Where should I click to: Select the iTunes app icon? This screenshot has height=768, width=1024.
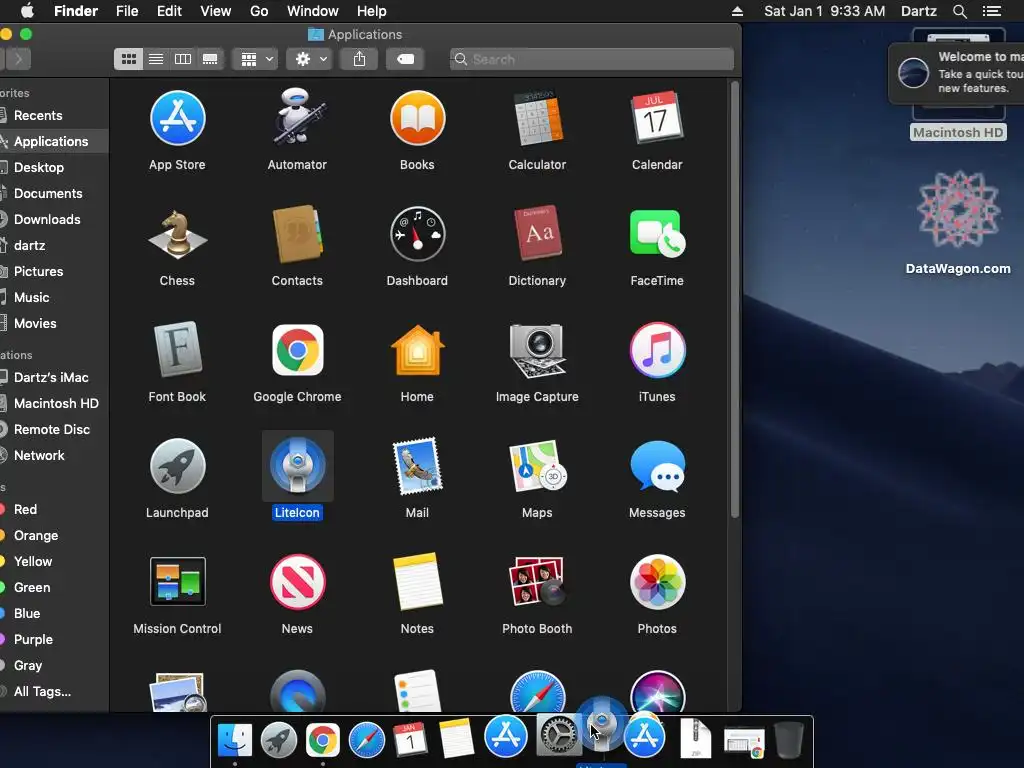(657, 350)
